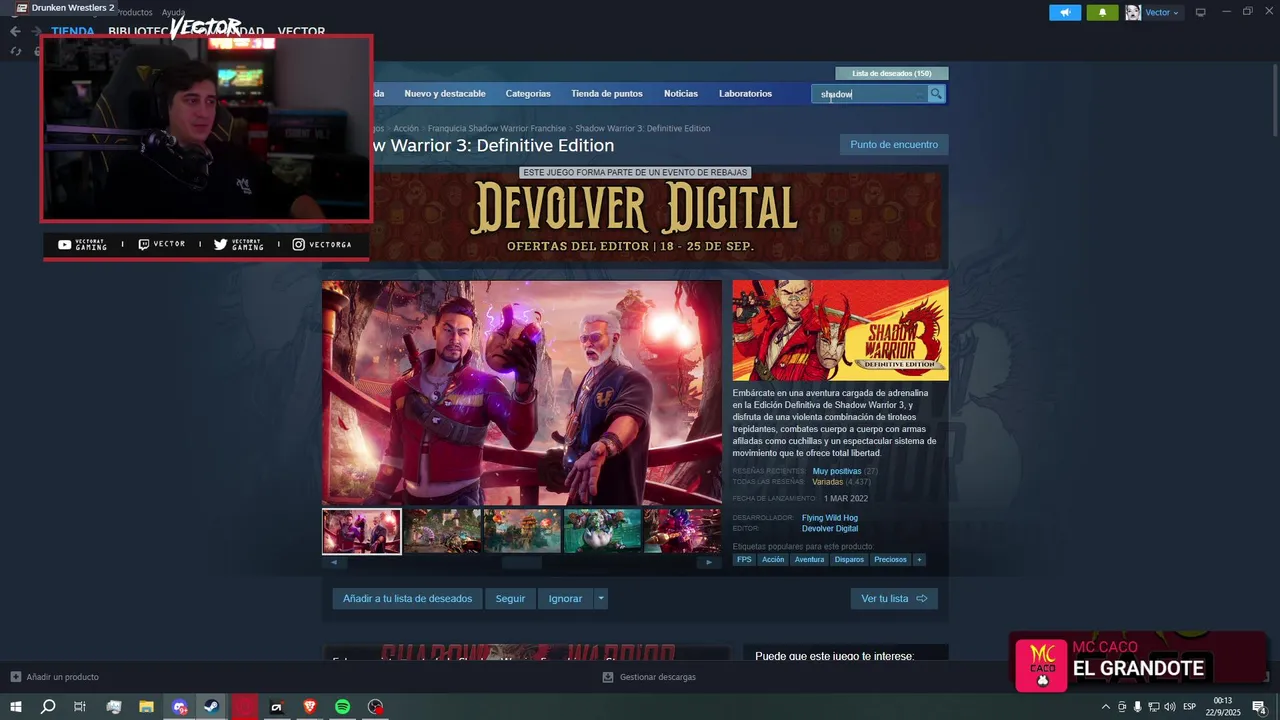The height and width of the screenshot is (720, 1280).
Task: Go back with the Steam back arrow
Action: point(15,31)
